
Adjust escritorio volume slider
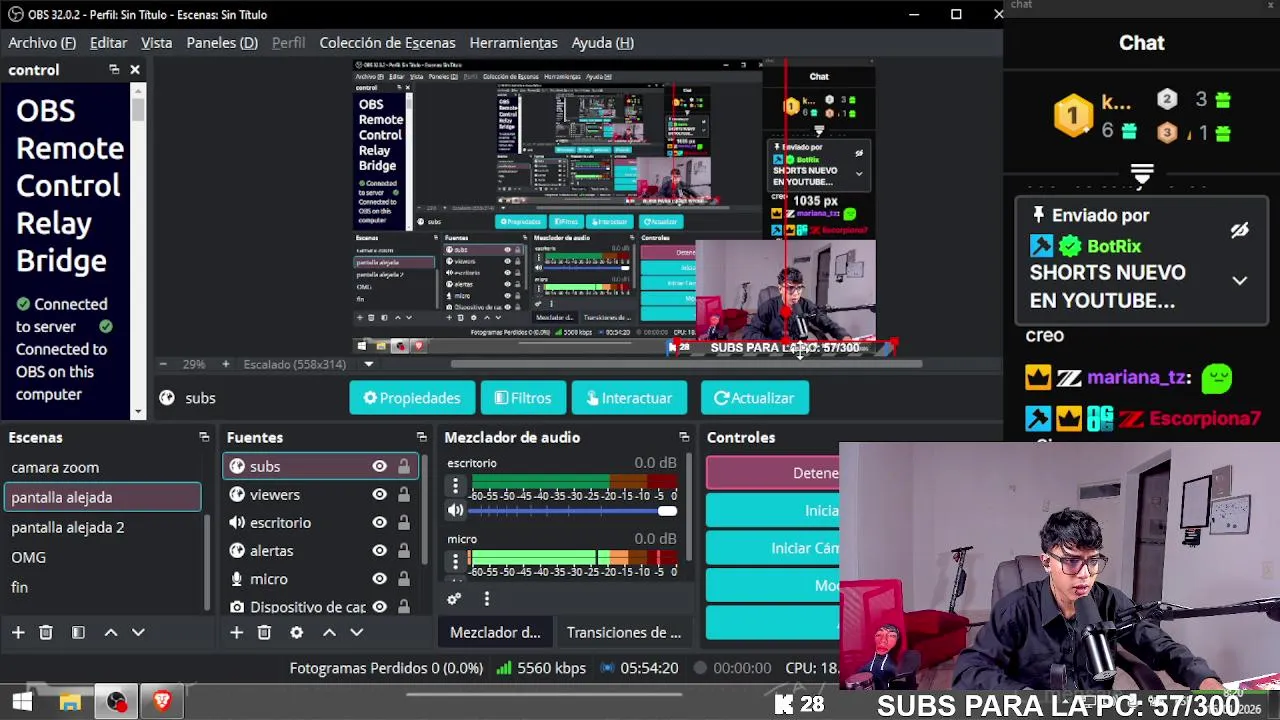click(x=572, y=511)
